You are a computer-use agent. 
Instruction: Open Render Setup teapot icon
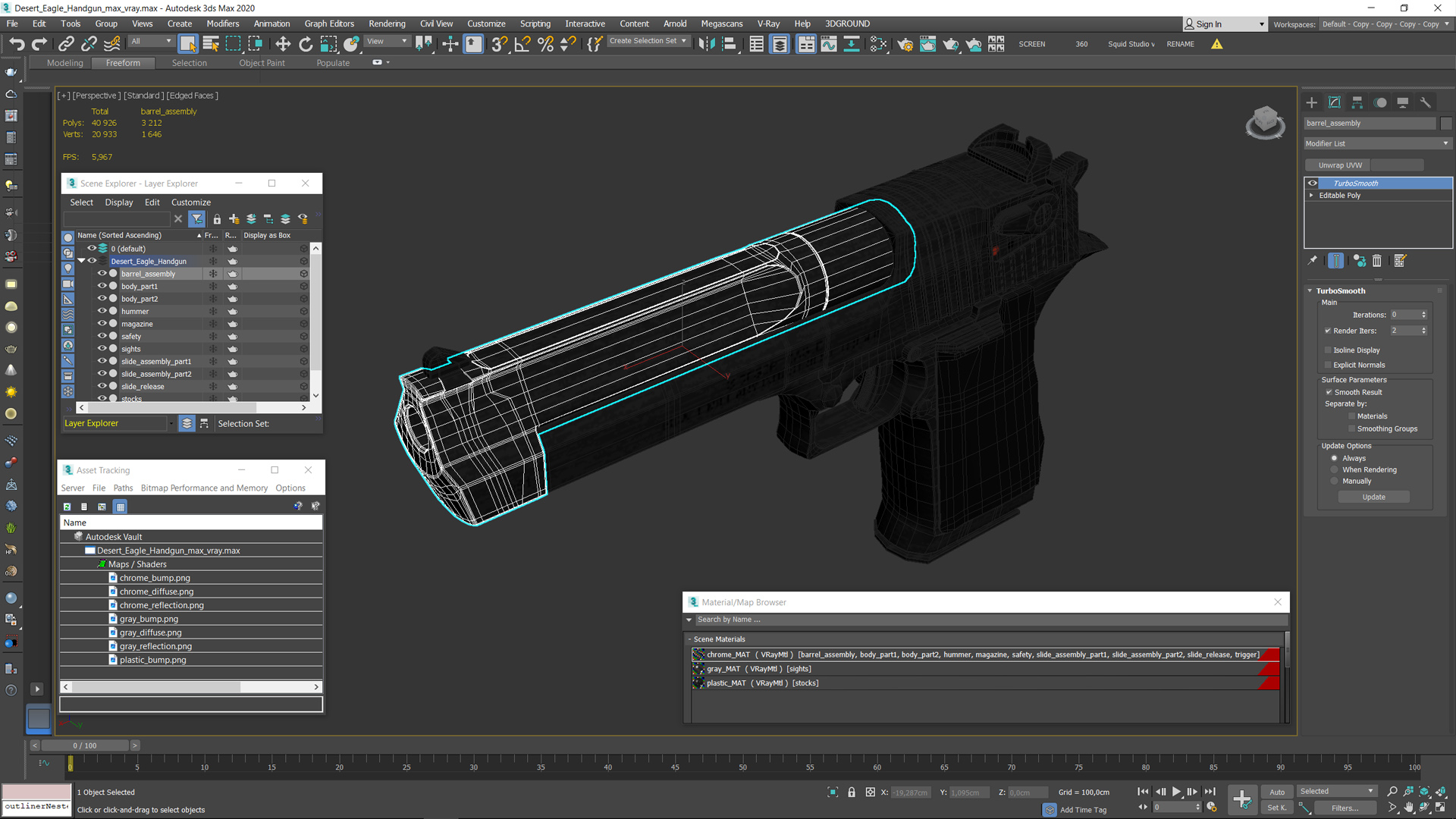(905, 44)
